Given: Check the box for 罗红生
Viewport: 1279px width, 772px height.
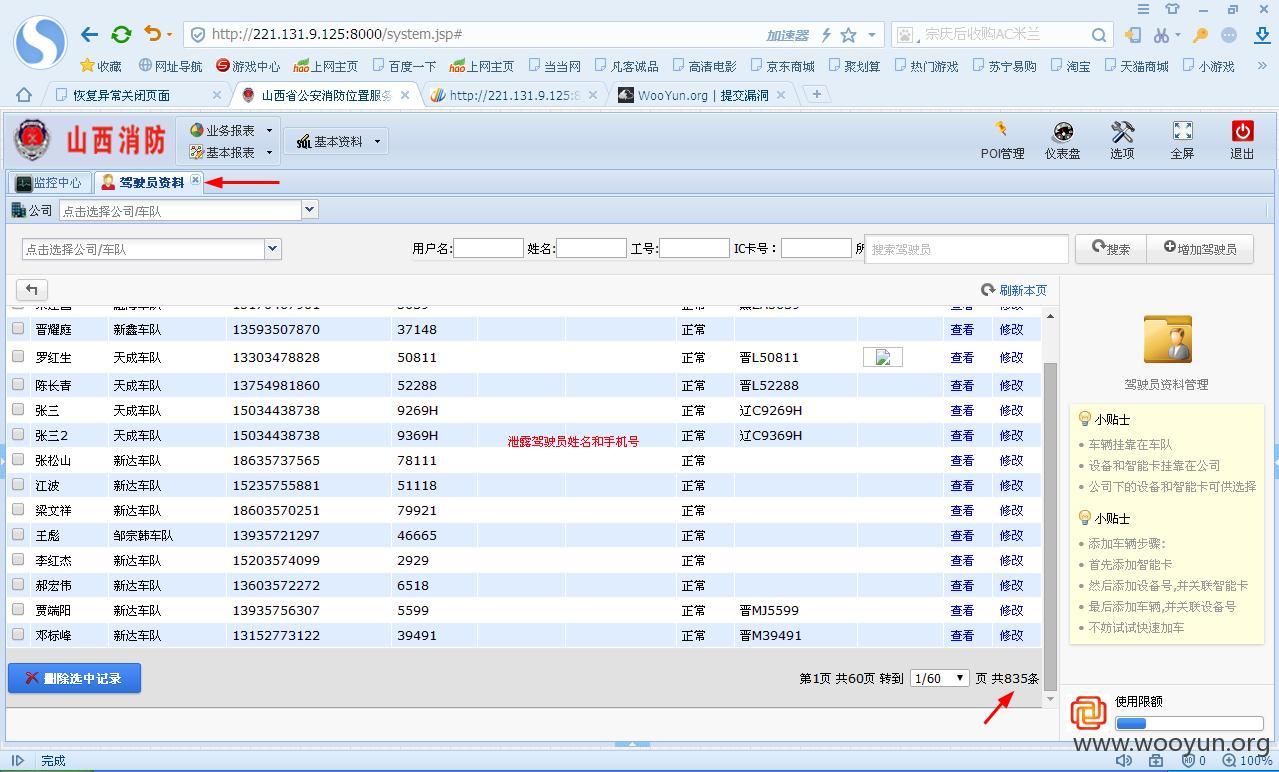Looking at the screenshot, I should (18, 356).
